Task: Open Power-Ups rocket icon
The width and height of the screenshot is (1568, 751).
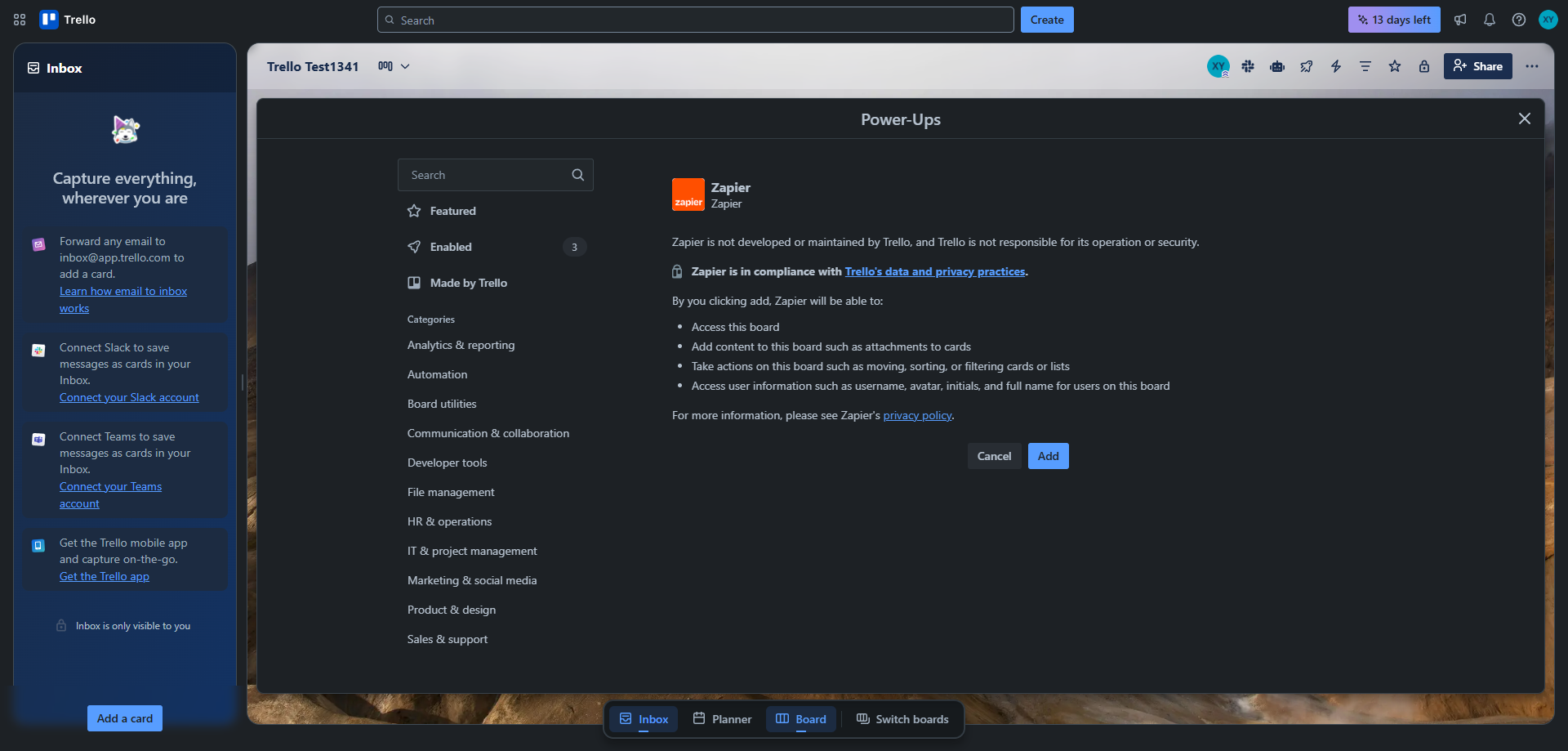Action: point(1307,66)
